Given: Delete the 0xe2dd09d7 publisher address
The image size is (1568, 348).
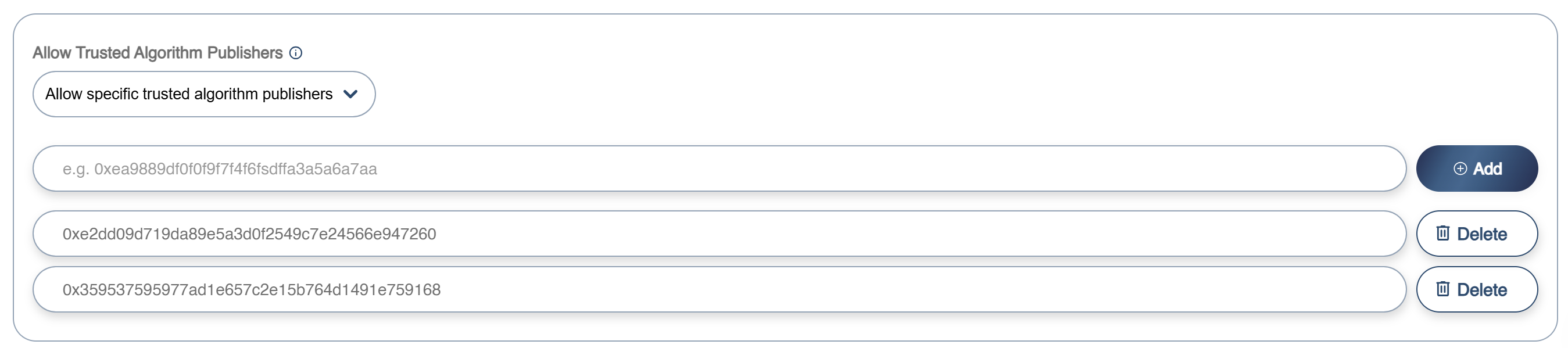Looking at the screenshot, I should (1476, 234).
